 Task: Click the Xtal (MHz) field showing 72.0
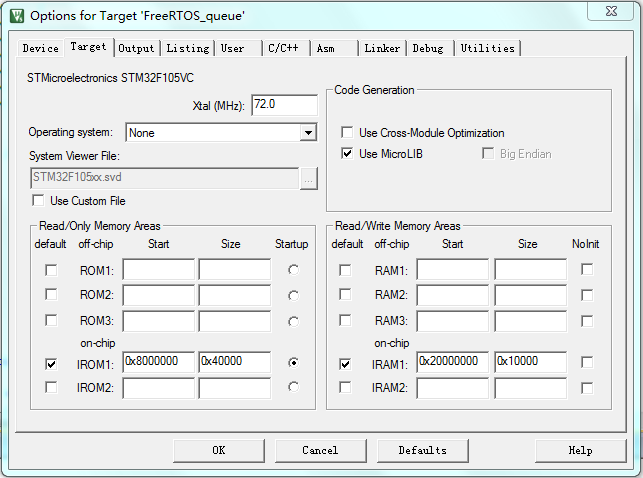(x=285, y=105)
